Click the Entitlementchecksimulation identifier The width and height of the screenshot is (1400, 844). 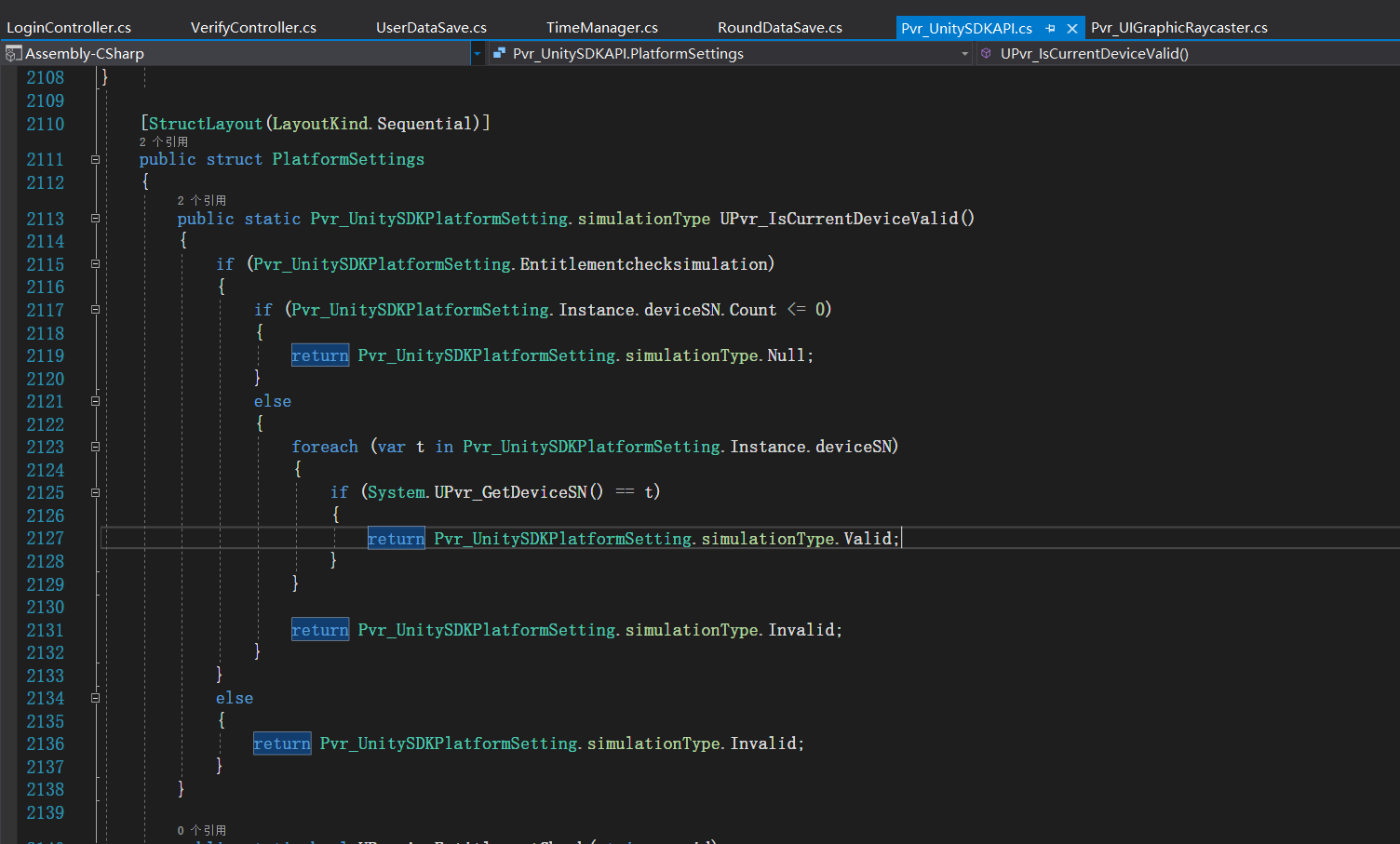pyautogui.click(x=643, y=264)
